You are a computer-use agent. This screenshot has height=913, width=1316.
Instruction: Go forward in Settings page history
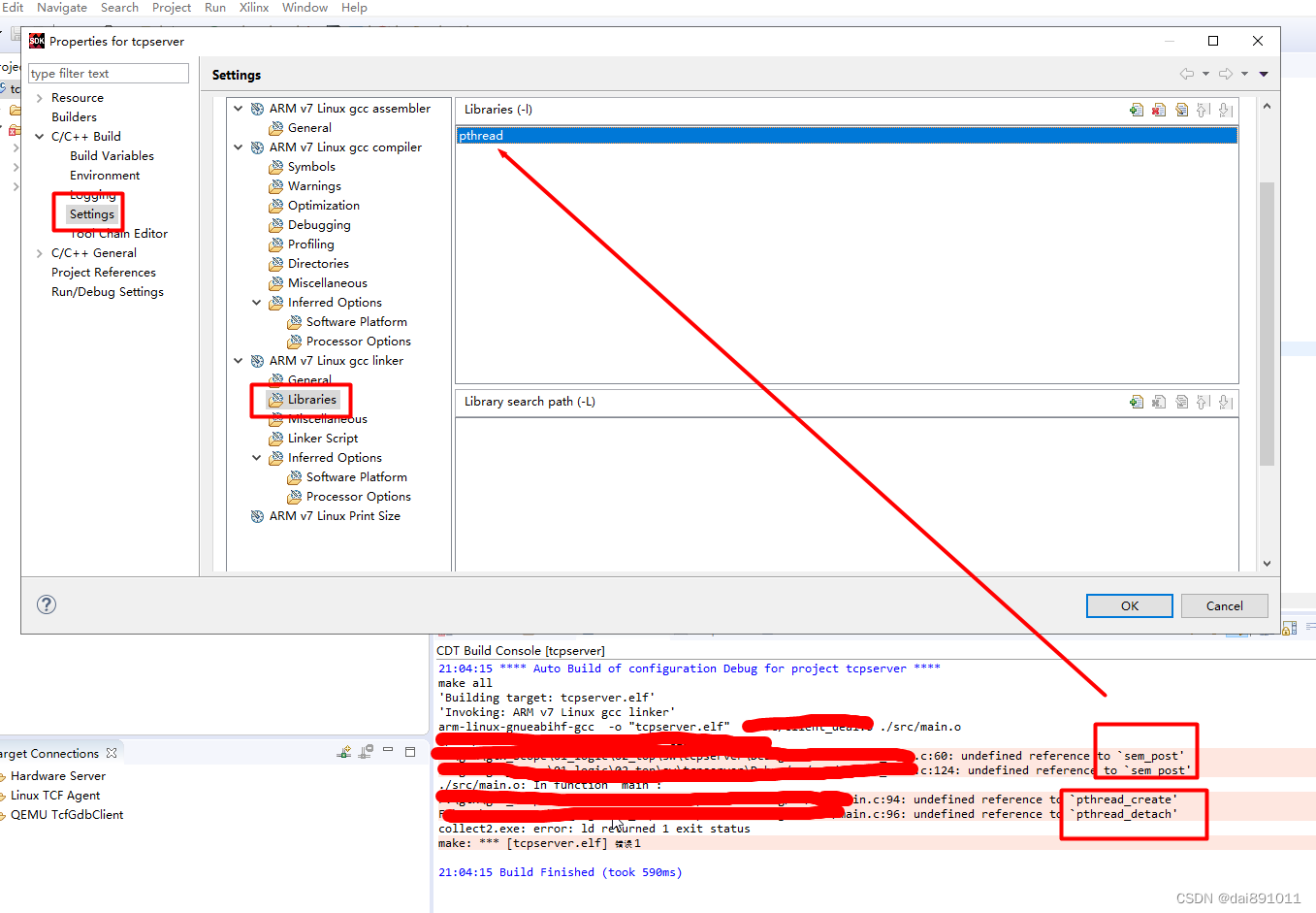1226,74
